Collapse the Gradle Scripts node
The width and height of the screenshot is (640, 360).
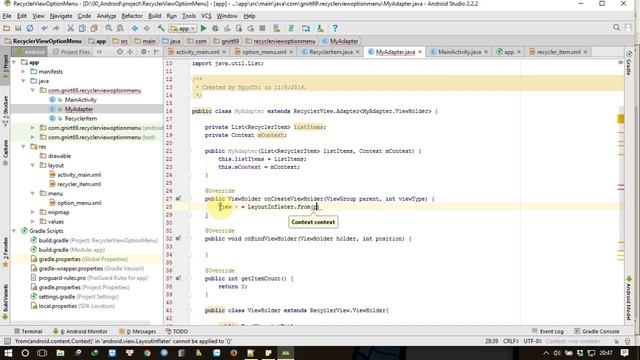pyautogui.click(x=14, y=231)
